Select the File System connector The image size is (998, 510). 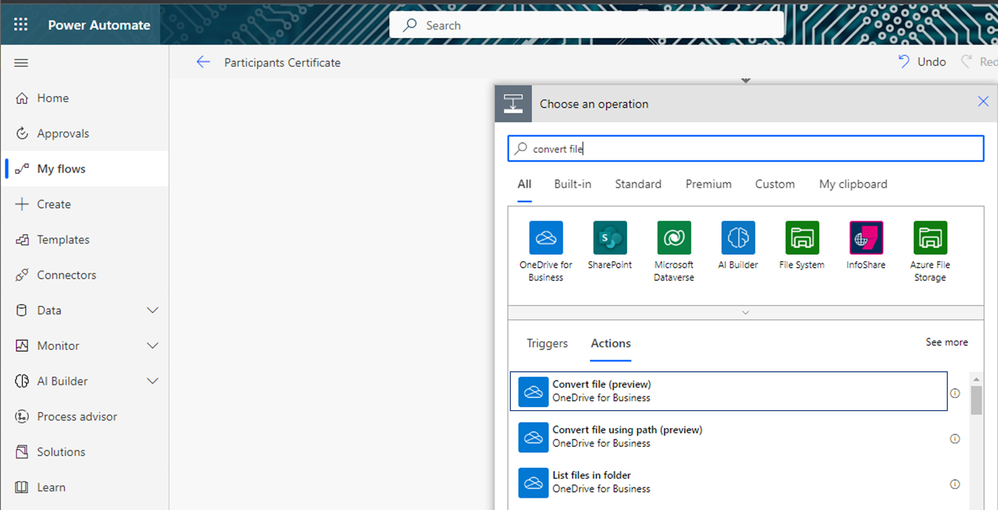click(802, 245)
